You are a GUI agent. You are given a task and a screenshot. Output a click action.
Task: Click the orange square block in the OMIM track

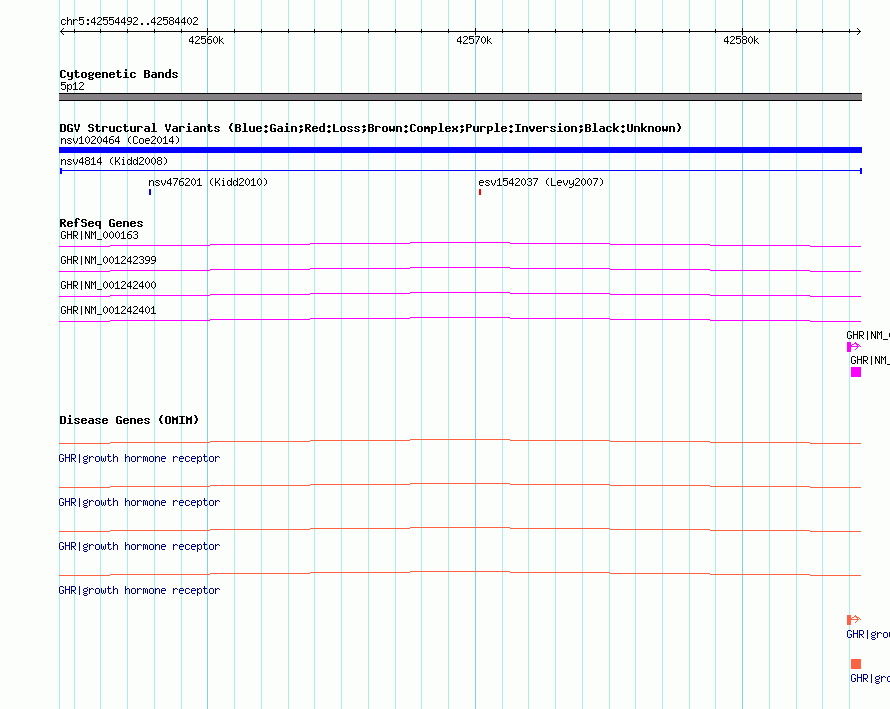[x=856, y=664]
